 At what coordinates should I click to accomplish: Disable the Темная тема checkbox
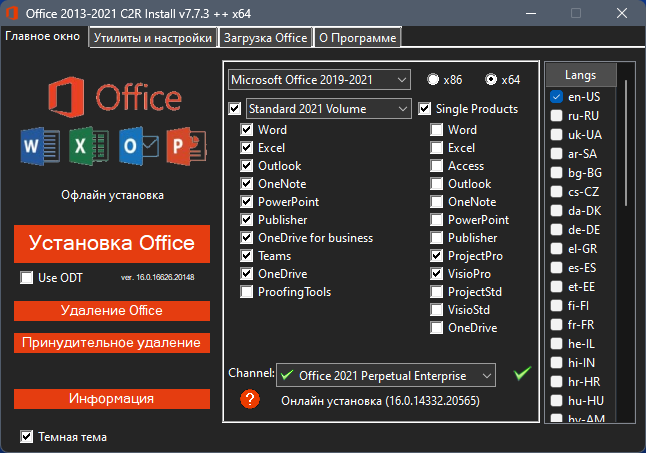[27, 437]
